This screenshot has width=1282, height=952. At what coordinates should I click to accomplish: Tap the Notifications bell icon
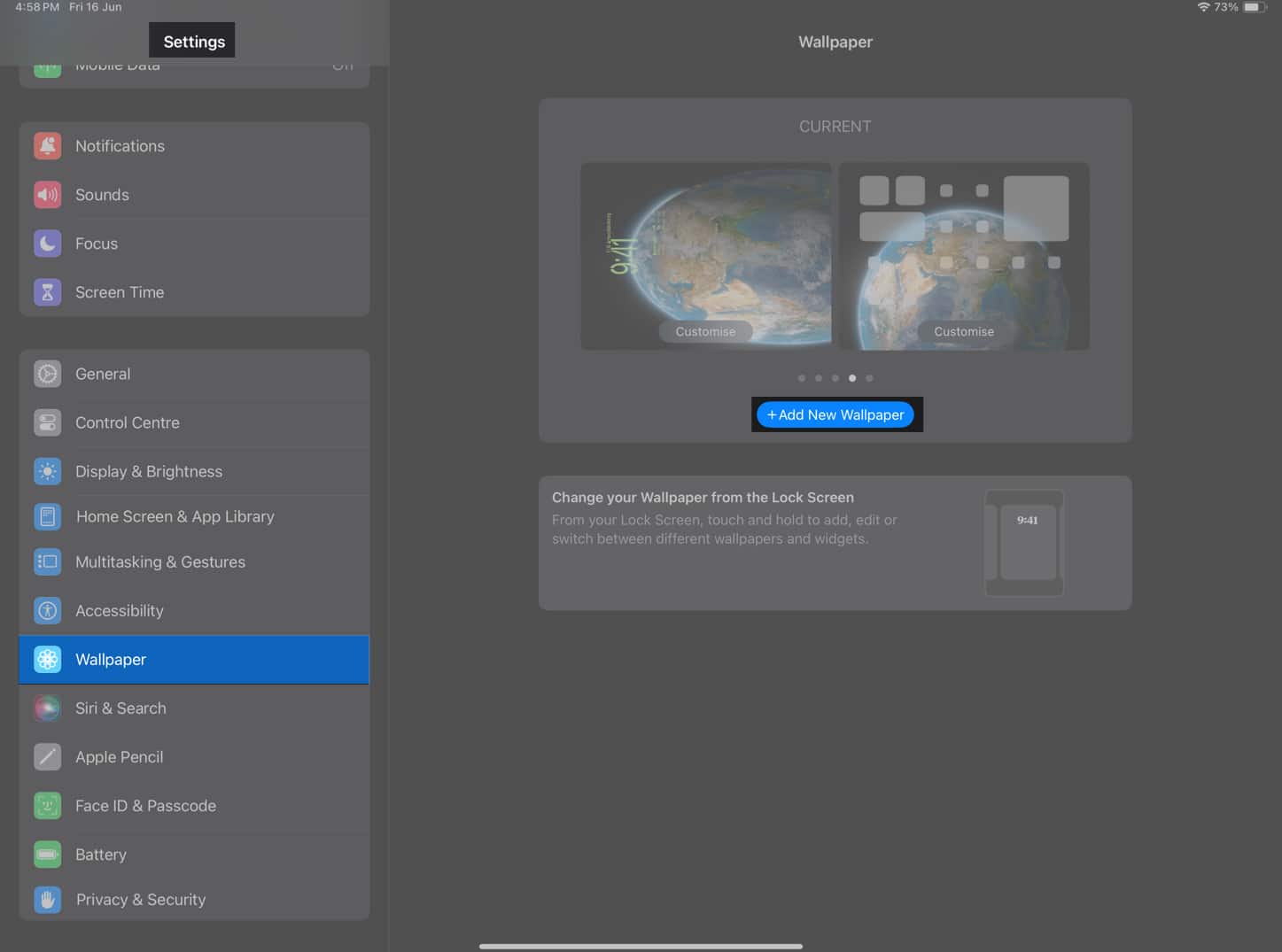point(48,146)
